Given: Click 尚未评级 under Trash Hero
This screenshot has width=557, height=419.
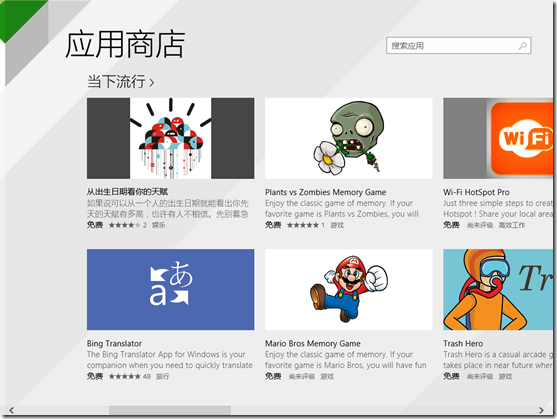Looking at the screenshot, I should [x=480, y=376].
